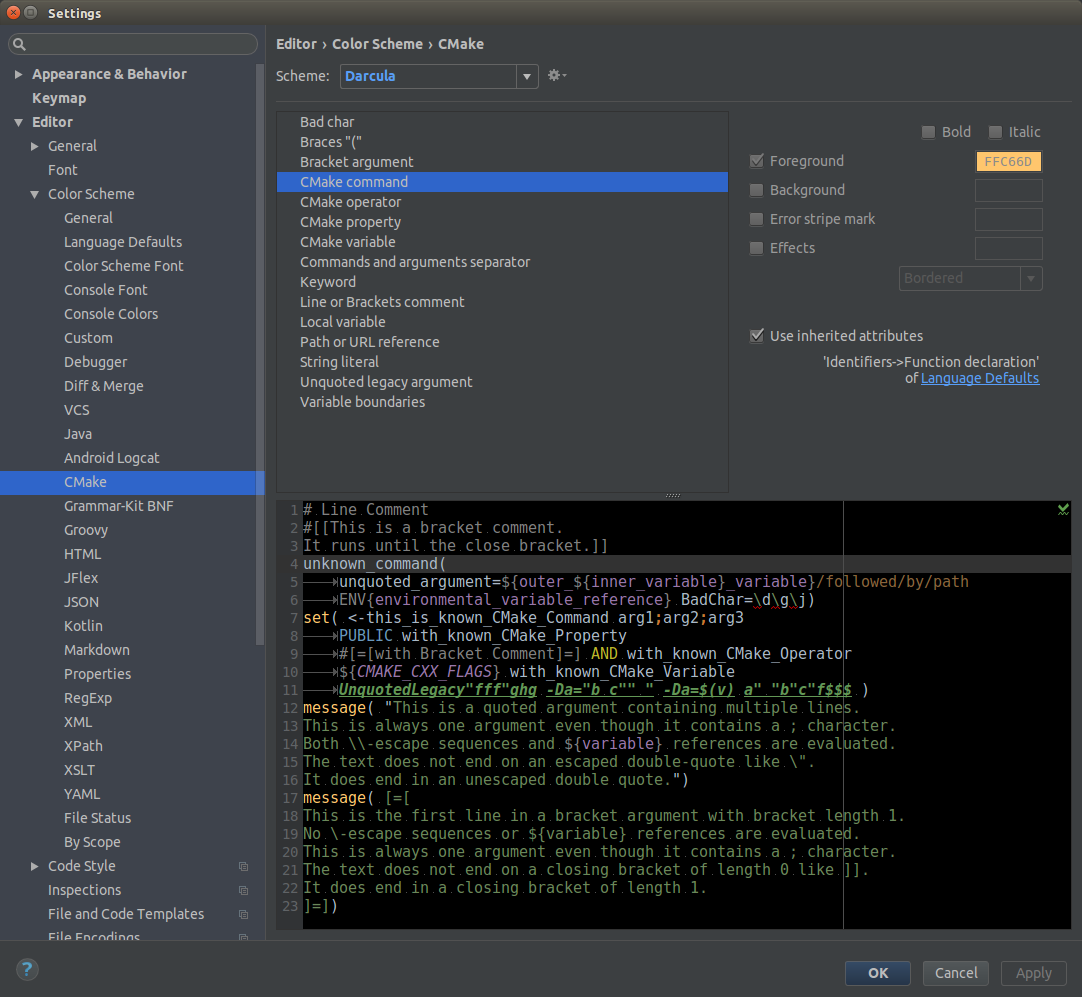Image resolution: width=1082 pixels, height=997 pixels.
Task: Expand the Code Style node
Action: (35, 866)
